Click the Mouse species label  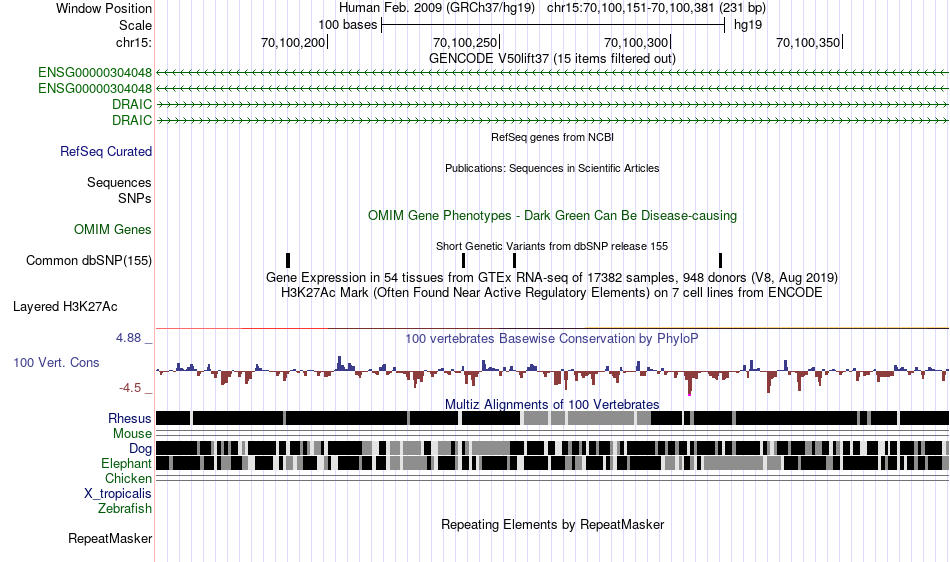[x=132, y=434]
